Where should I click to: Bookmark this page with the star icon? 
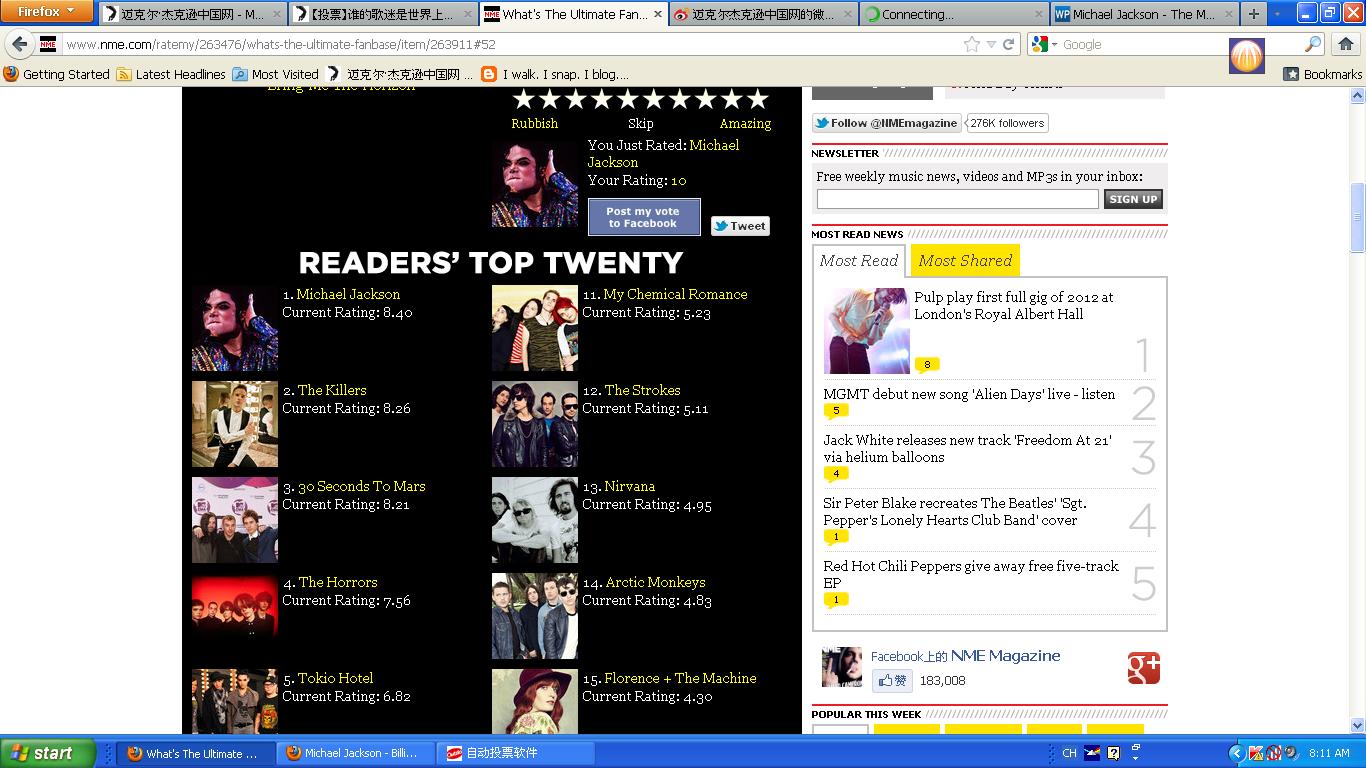(x=971, y=44)
